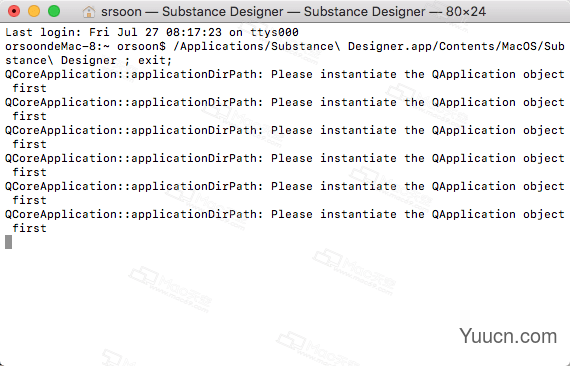Click the home folder proxy icon in title bar
The width and height of the screenshot is (570, 366).
click(x=89, y=12)
